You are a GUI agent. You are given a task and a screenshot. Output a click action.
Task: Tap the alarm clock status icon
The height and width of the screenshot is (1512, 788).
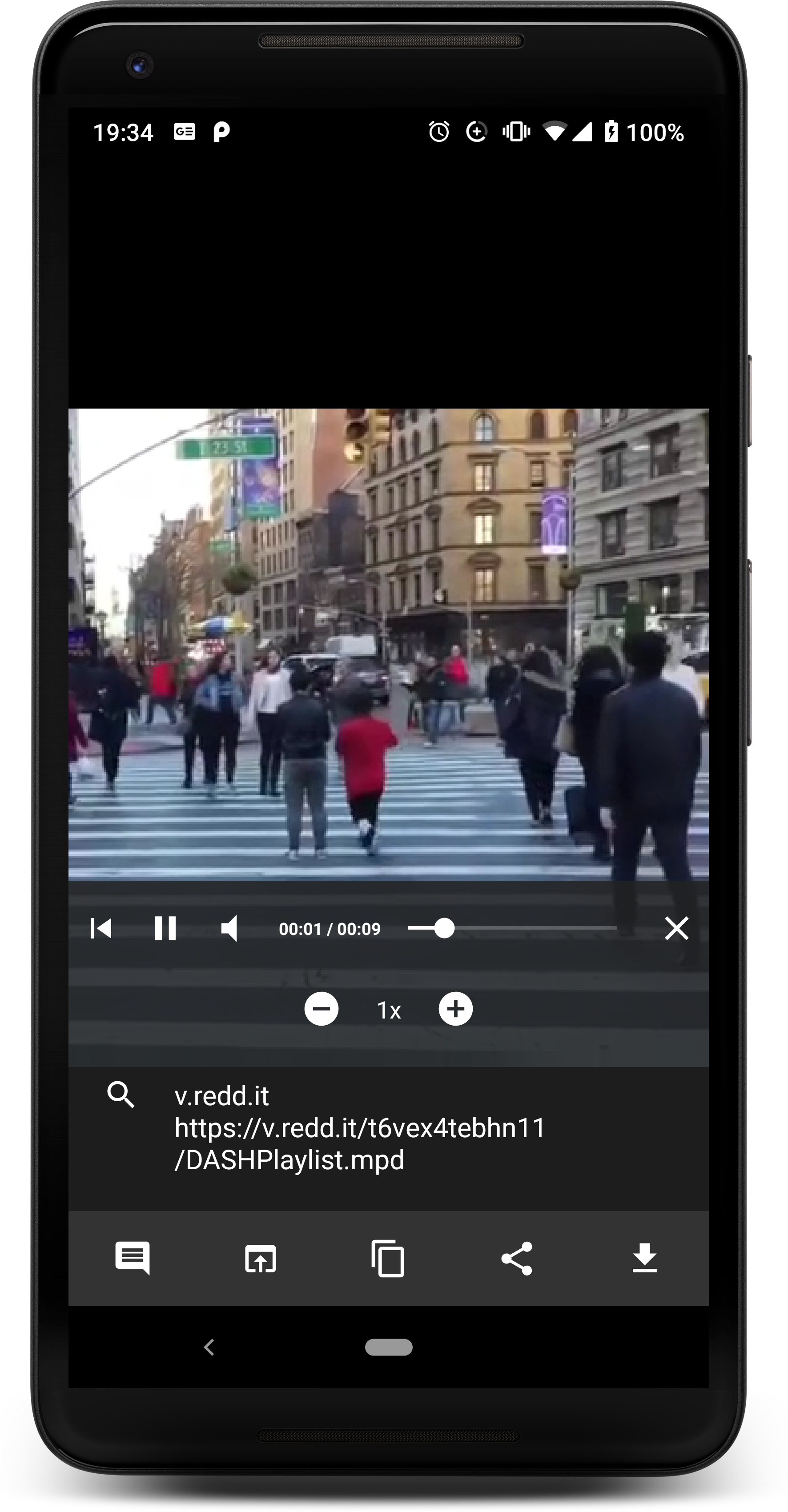(x=438, y=132)
